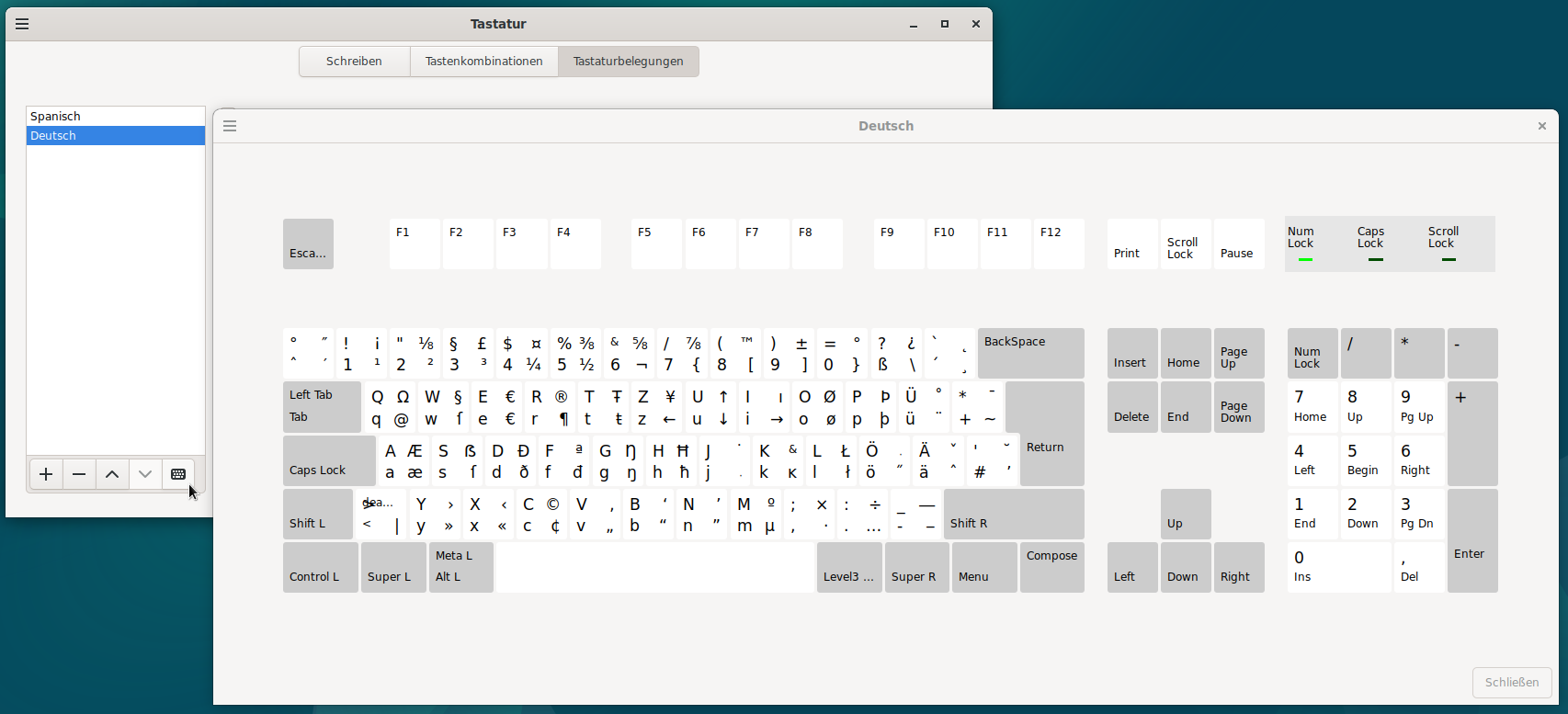Click the ß key with question mark
This screenshot has width=1568, height=714.
pyautogui.click(x=896, y=353)
